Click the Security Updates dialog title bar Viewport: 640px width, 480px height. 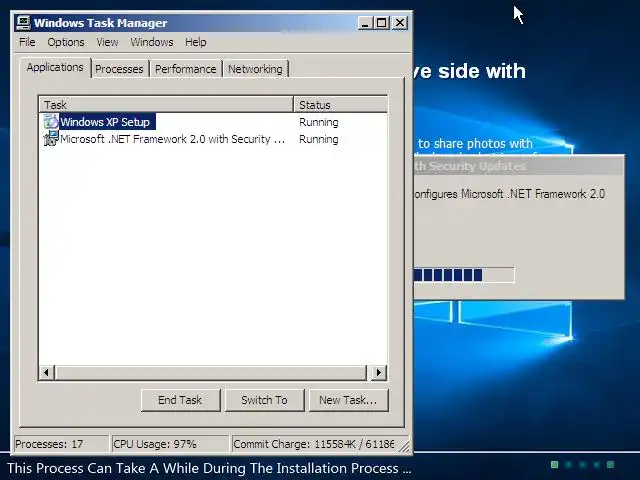pyautogui.click(x=518, y=166)
